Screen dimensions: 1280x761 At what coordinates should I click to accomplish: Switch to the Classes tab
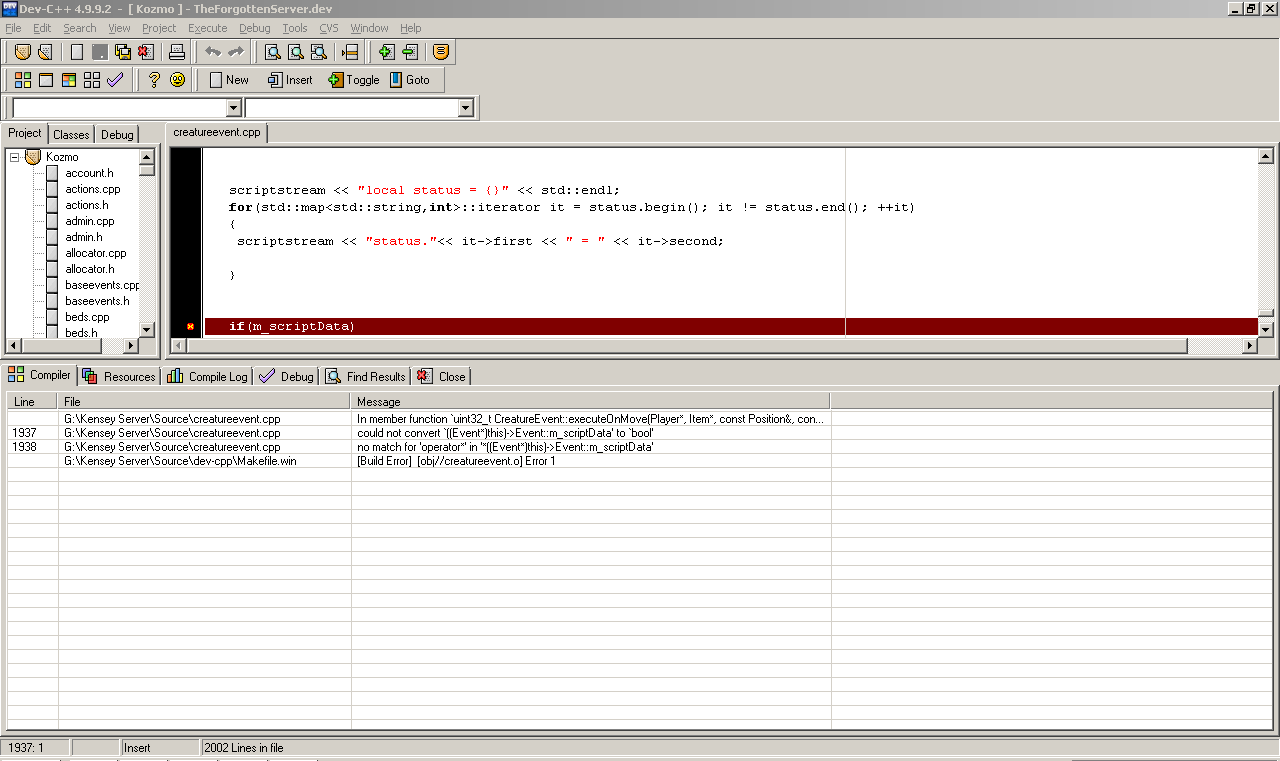tap(71, 135)
